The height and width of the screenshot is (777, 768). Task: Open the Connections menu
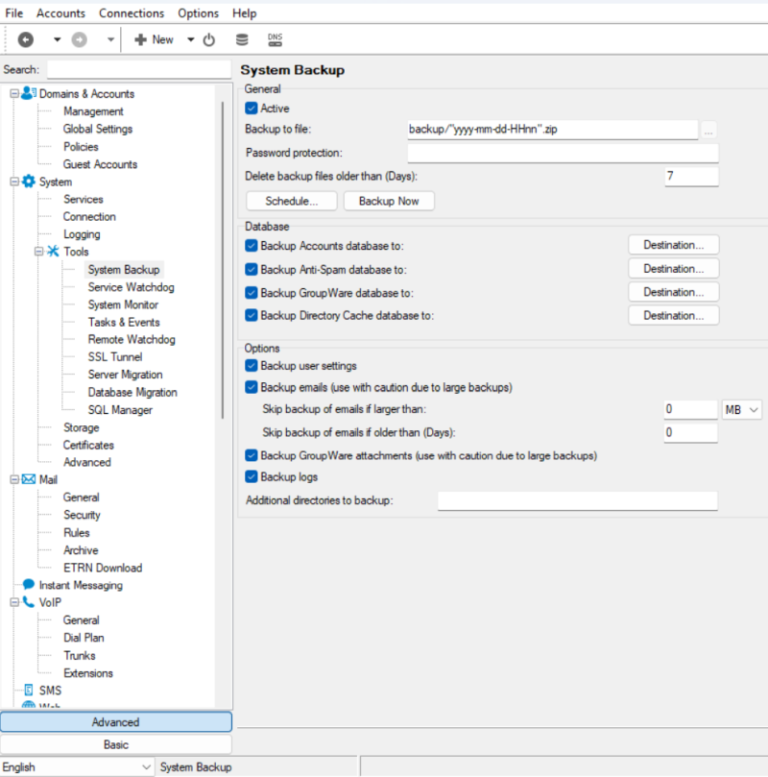131,13
